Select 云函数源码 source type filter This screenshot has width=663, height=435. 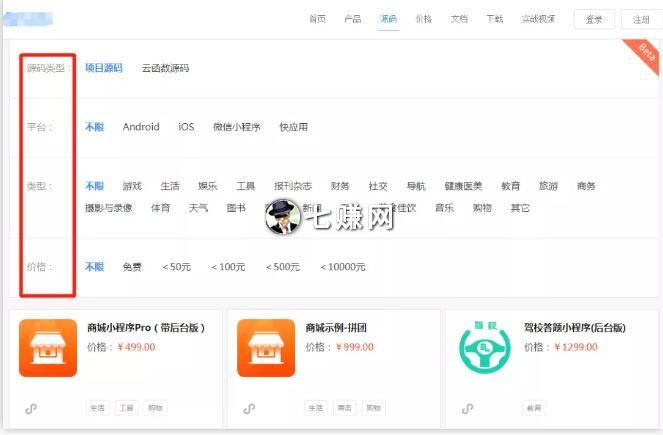[x=165, y=68]
